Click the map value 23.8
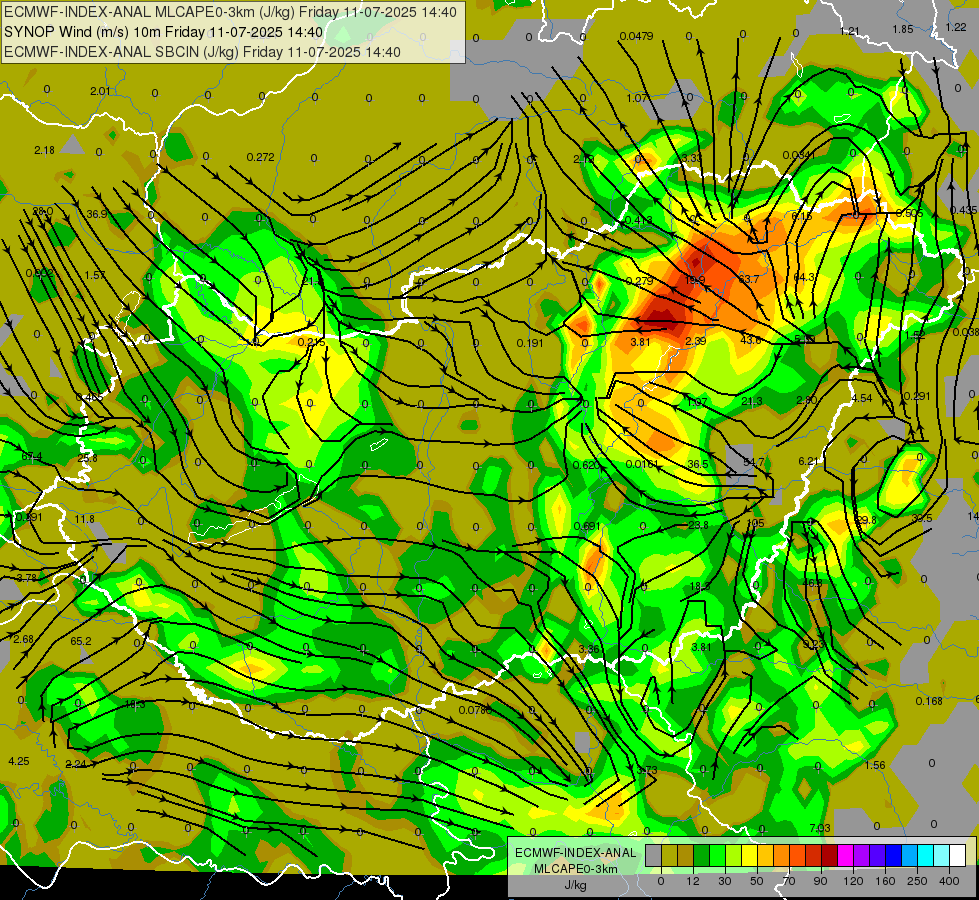 tap(698, 525)
